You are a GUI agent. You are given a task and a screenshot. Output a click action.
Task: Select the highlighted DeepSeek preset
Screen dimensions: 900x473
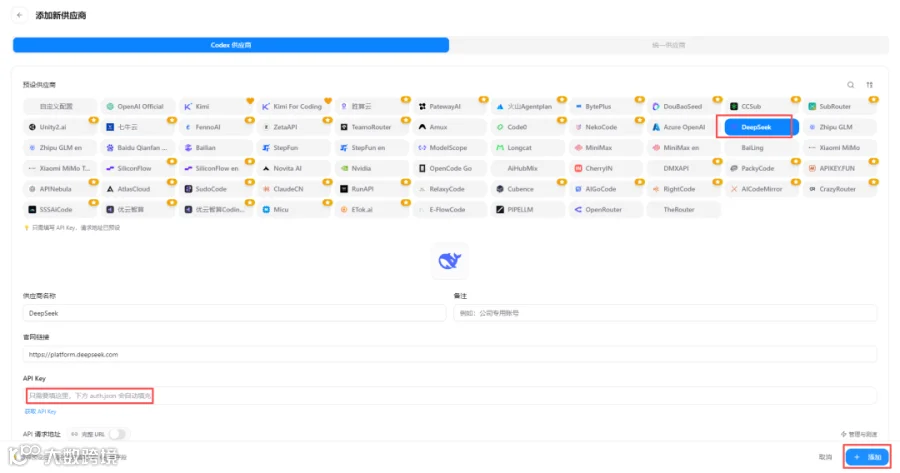click(762, 127)
